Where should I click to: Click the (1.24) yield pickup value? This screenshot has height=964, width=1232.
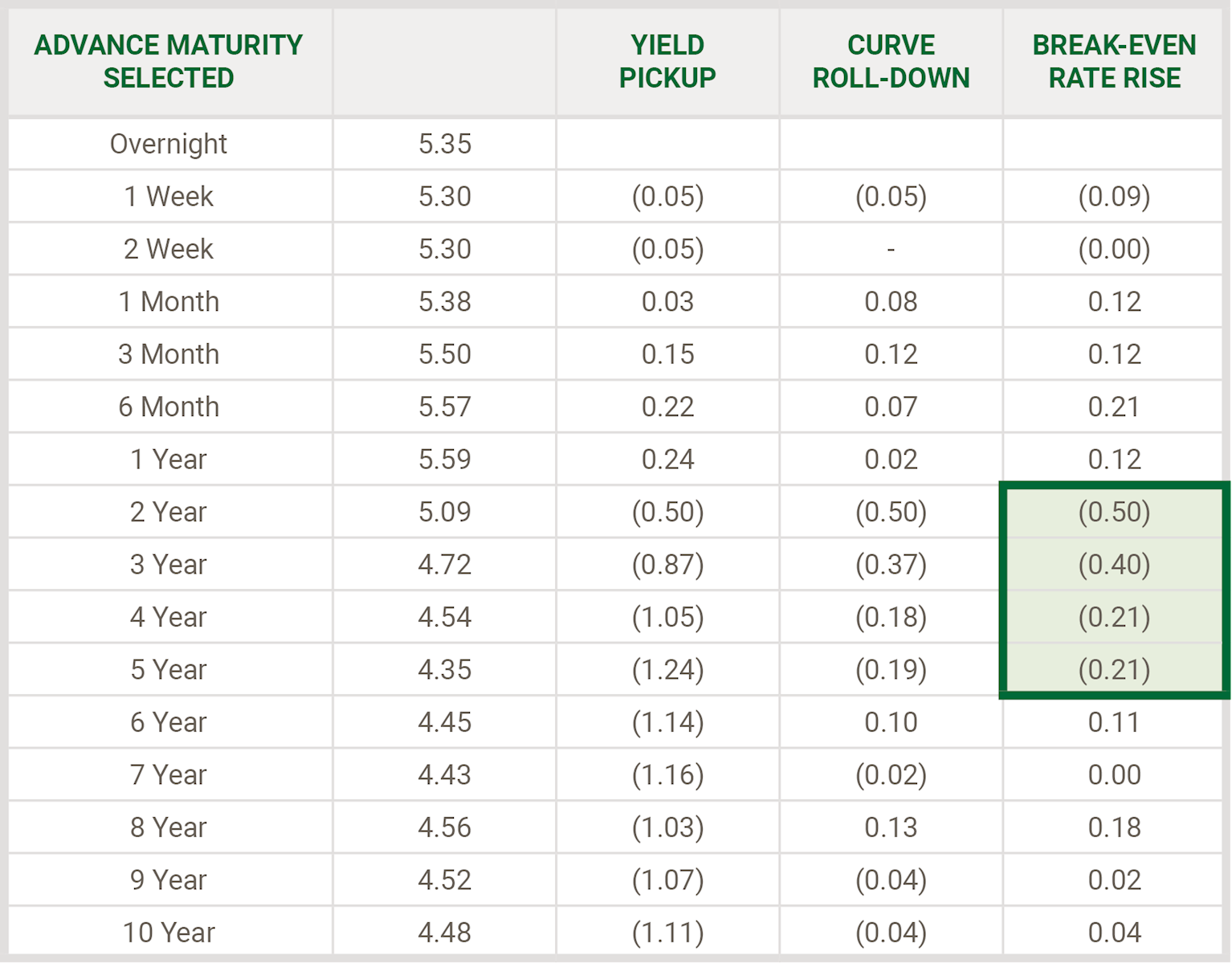(x=667, y=670)
